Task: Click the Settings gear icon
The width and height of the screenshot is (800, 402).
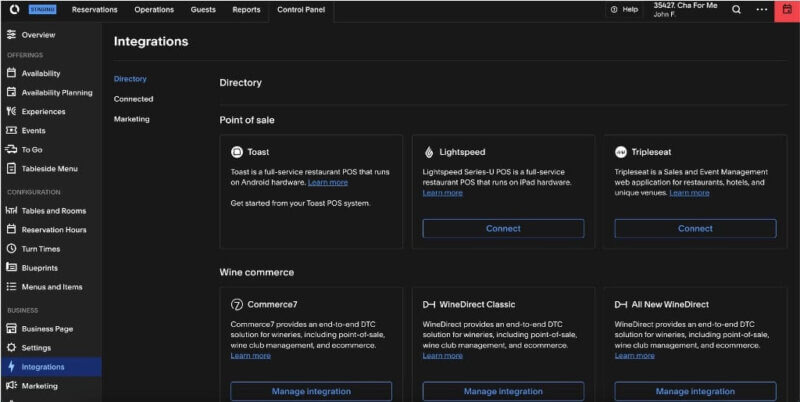Action: coord(11,347)
